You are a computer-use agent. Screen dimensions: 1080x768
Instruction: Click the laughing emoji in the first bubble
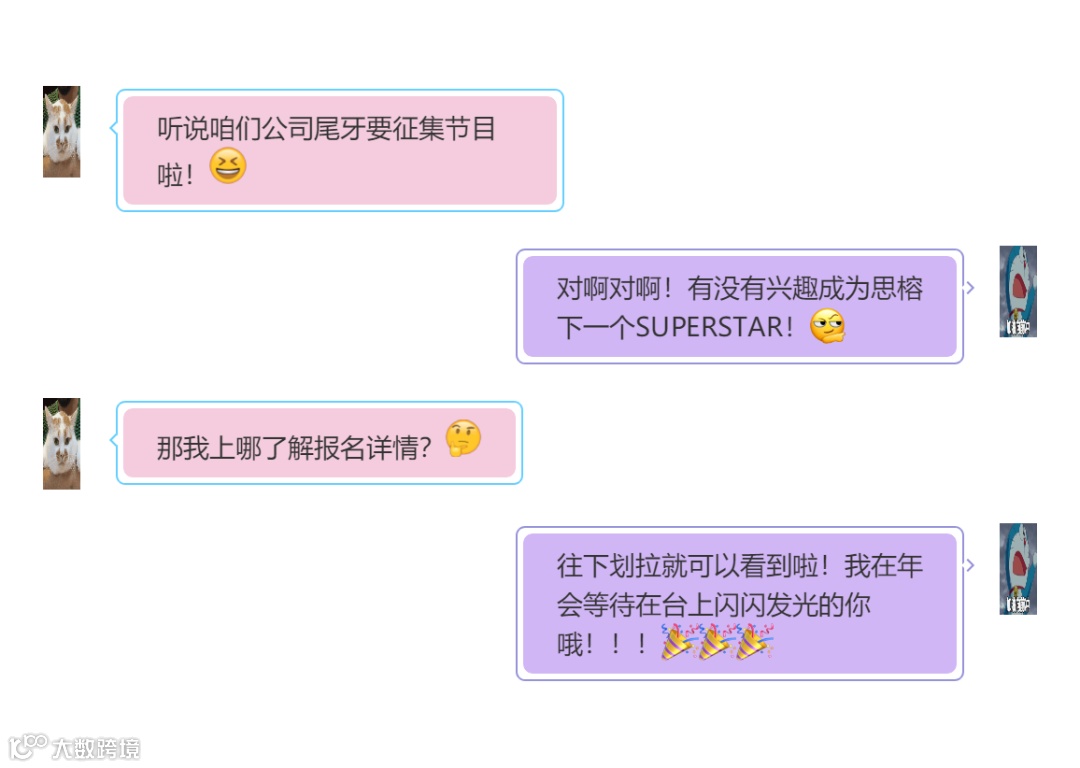click(x=228, y=165)
